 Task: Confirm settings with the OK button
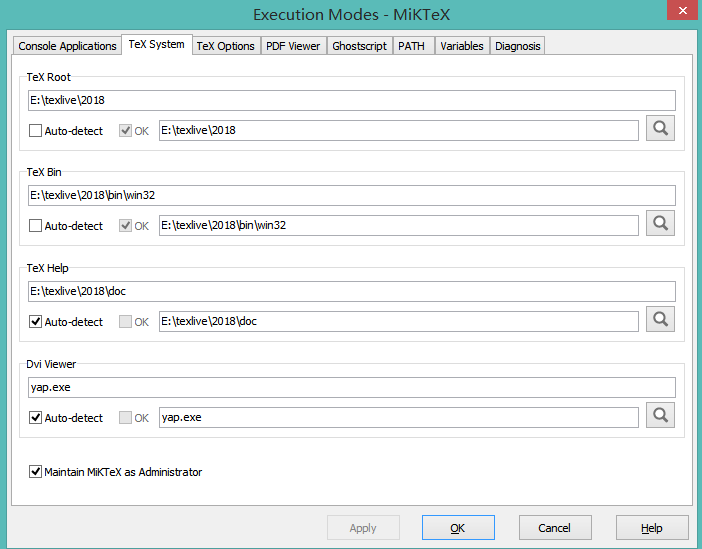[x=458, y=528]
